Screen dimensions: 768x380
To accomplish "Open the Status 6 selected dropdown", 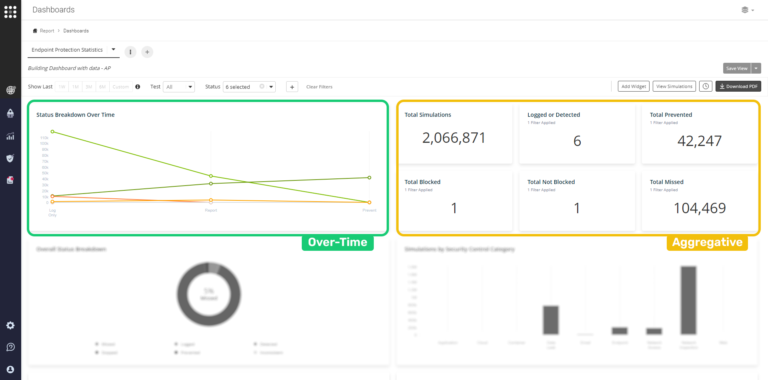I will (x=249, y=87).
